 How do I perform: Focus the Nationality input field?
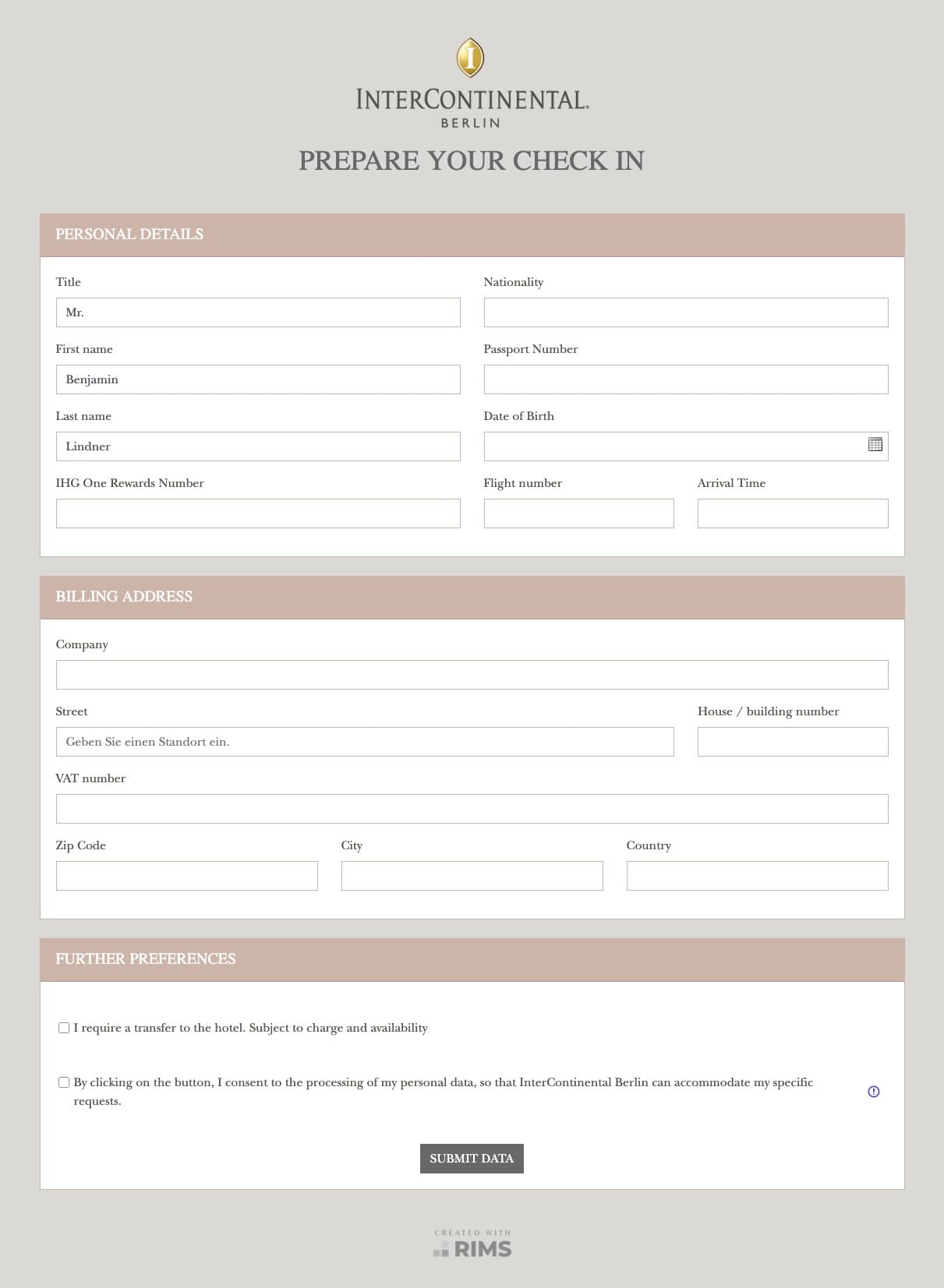click(x=686, y=312)
